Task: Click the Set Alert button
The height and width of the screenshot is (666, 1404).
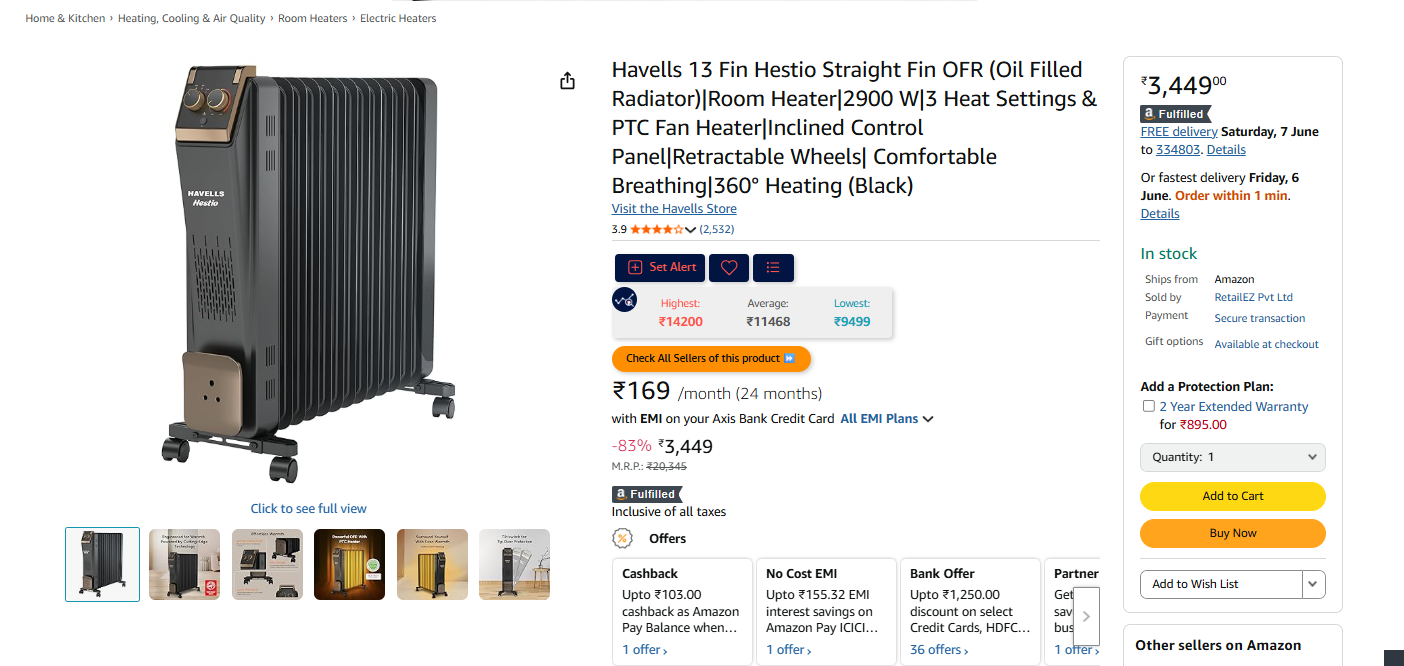Action: click(x=660, y=268)
